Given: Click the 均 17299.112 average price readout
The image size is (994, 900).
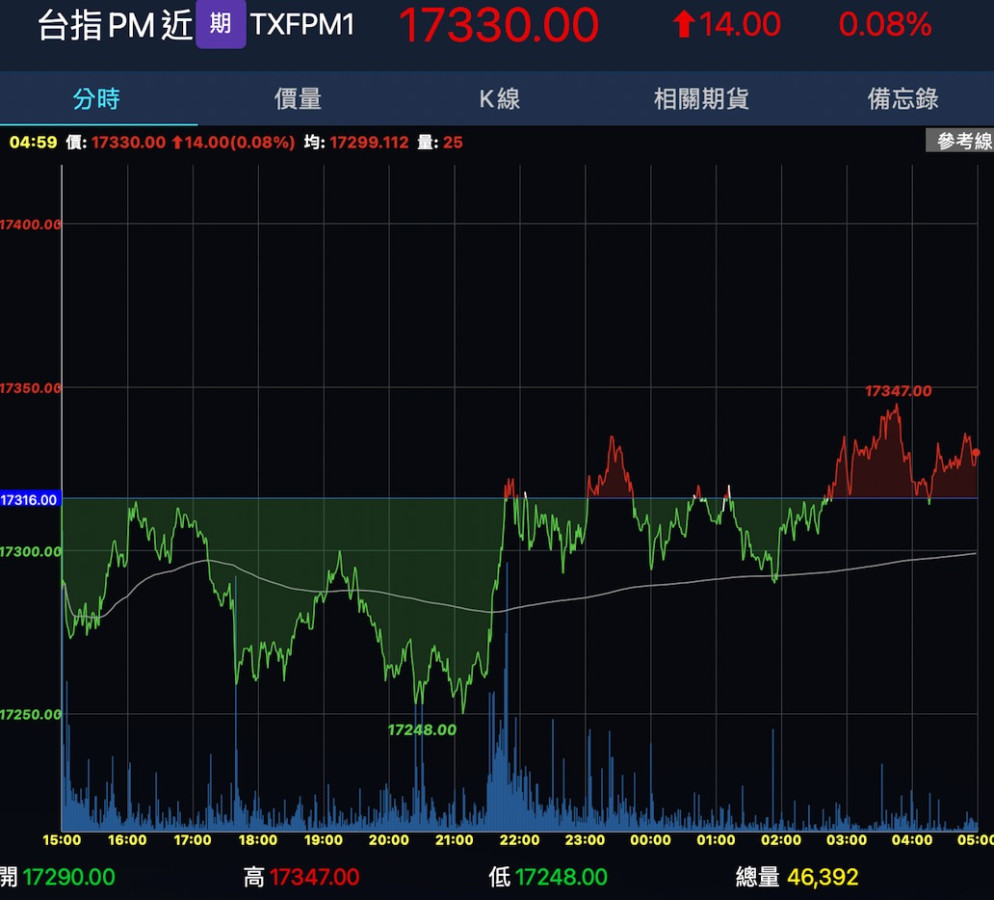Looking at the screenshot, I should 357,142.
